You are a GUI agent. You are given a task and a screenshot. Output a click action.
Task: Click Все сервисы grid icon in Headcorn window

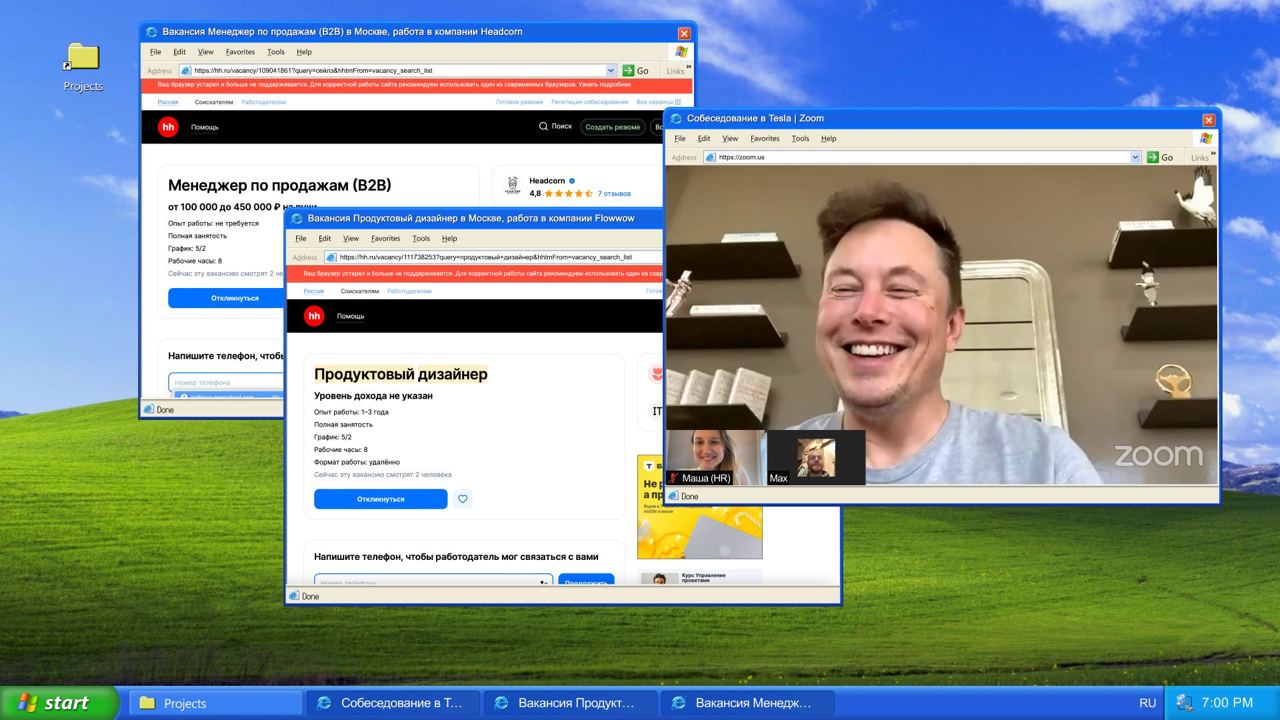(x=677, y=102)
